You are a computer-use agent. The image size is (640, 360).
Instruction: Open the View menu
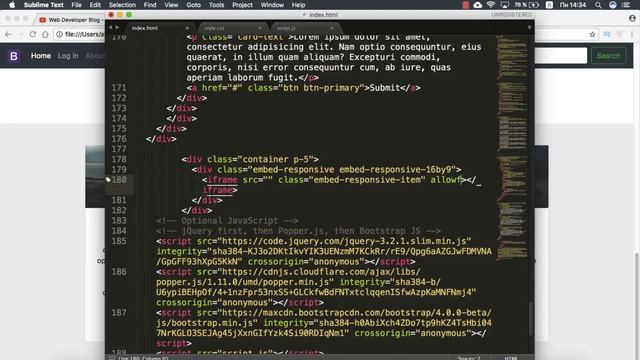[x=171, y=5]
